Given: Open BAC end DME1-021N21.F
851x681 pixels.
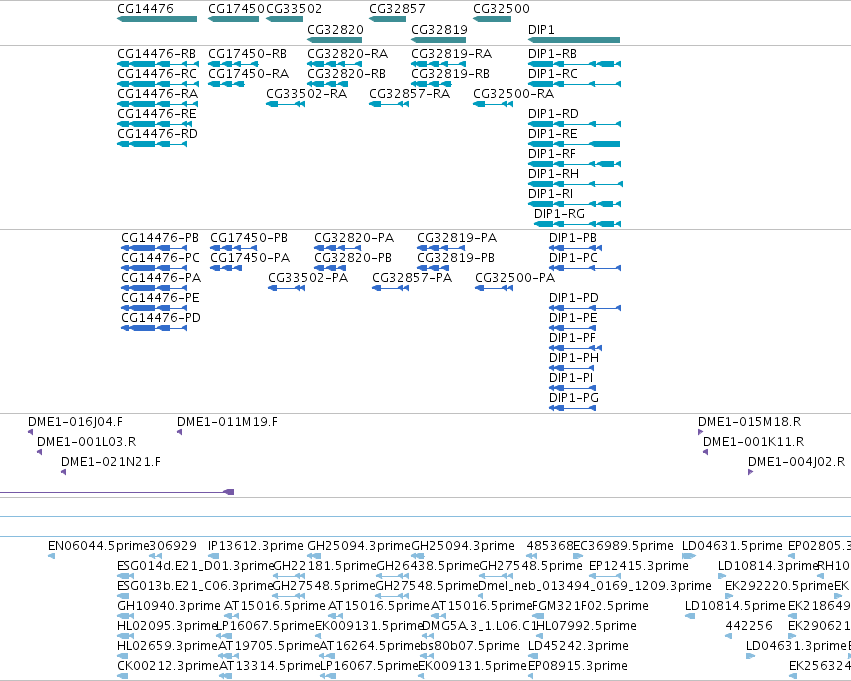Looking at the screenshot, I should point(111,462).
